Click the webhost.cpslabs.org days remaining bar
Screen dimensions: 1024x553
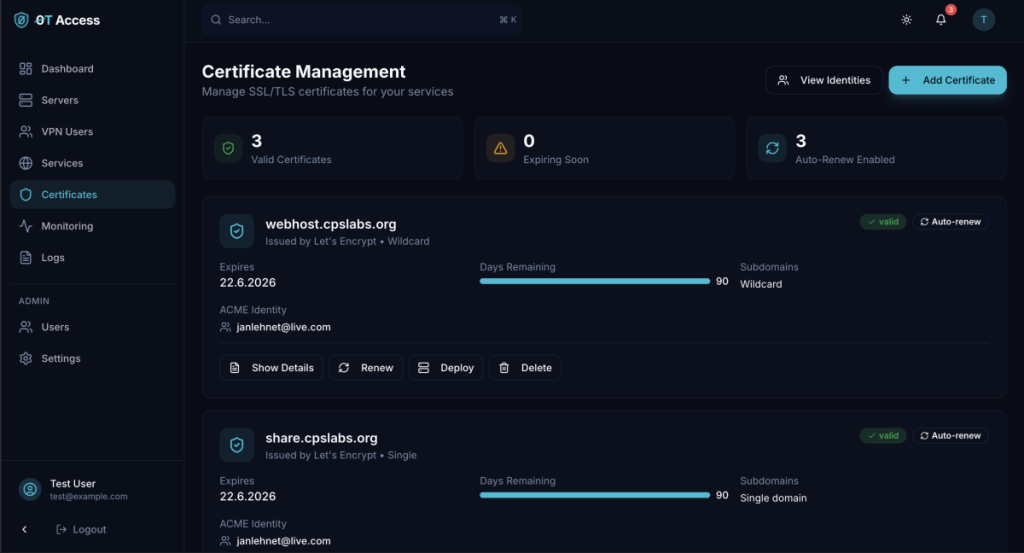[594, 282]
